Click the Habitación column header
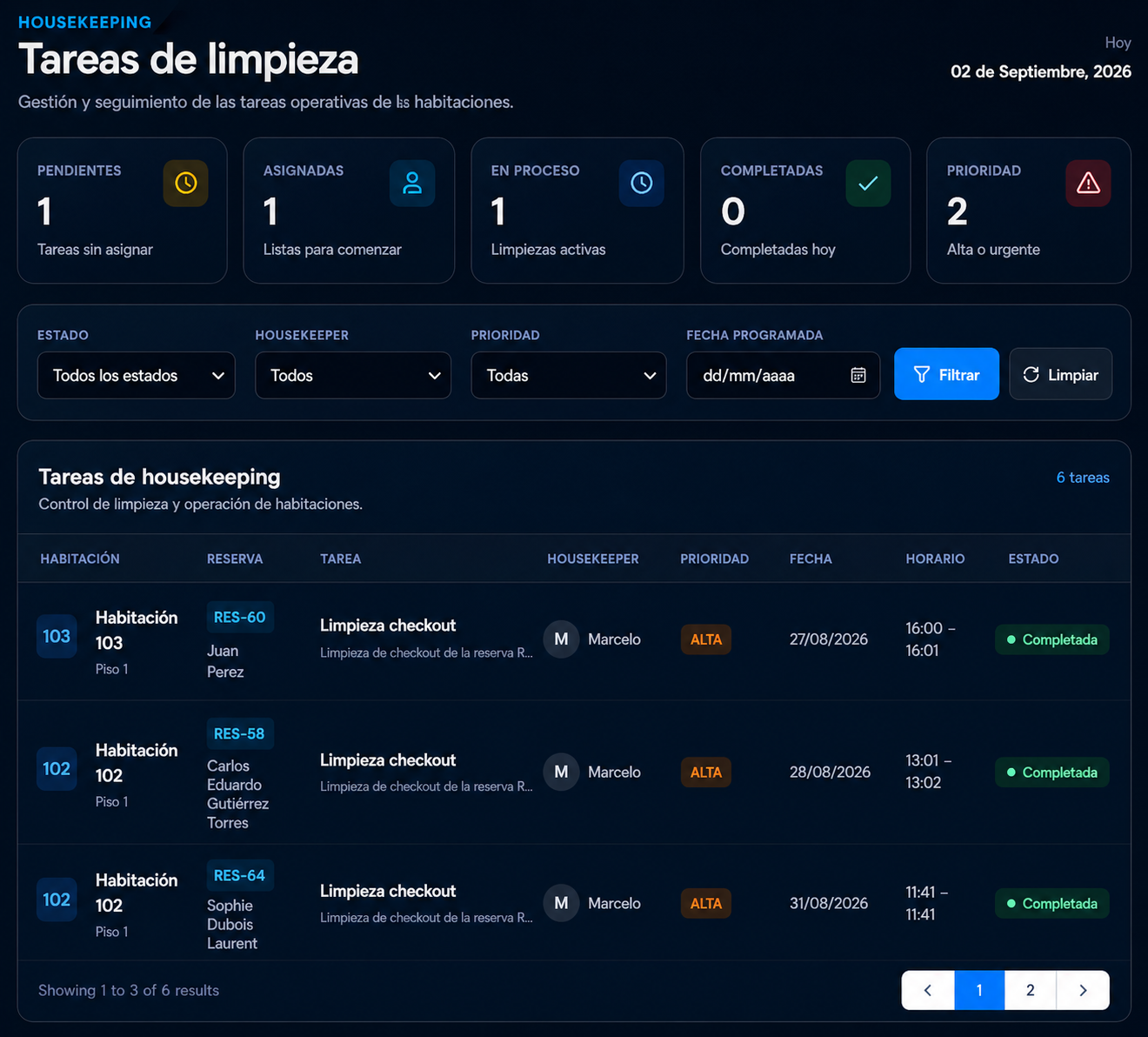This screenshot has width=1148, height=1037. click(80, 559)
